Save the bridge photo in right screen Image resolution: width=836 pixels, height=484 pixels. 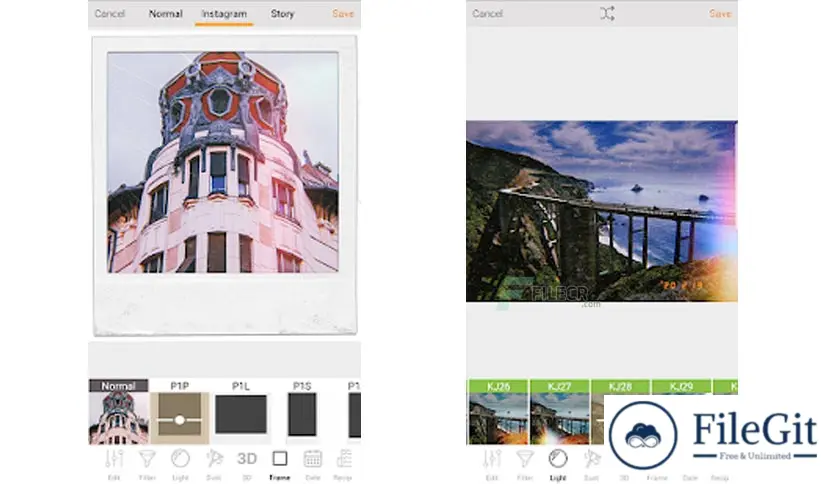(x=720, y=13)
